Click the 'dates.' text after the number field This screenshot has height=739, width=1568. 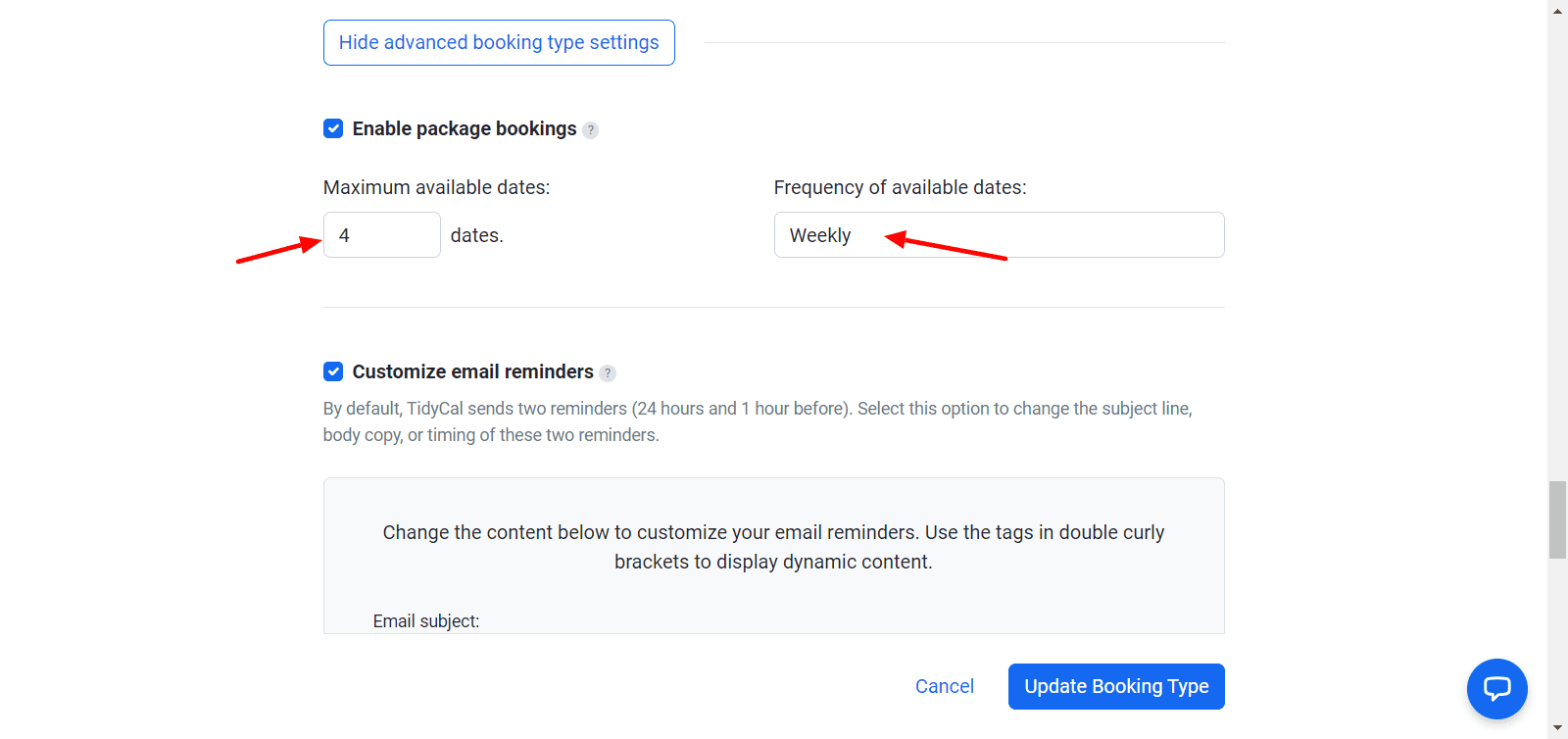point(476,235)
